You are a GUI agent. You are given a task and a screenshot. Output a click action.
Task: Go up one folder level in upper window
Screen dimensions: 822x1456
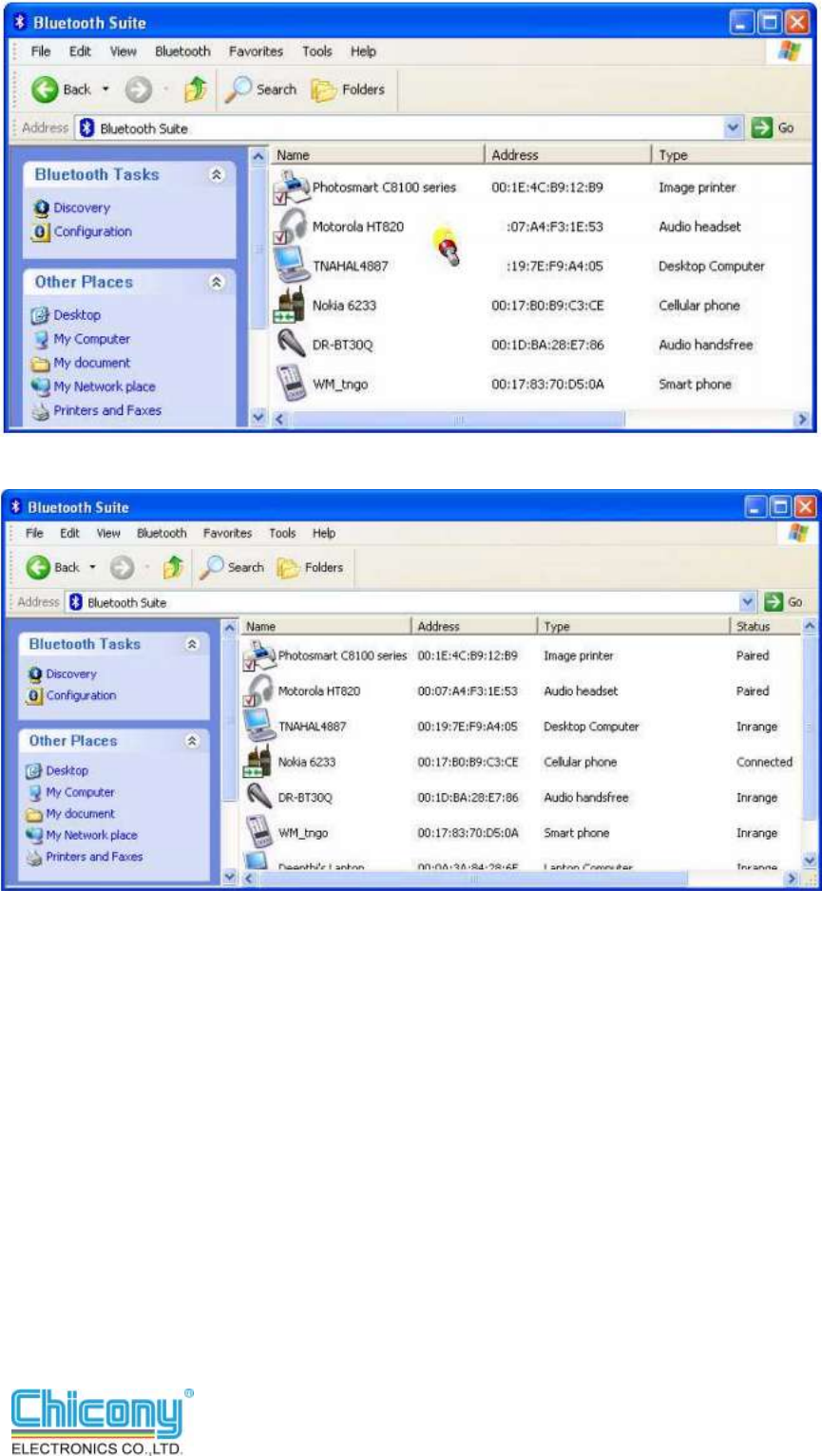coord(195,89)
